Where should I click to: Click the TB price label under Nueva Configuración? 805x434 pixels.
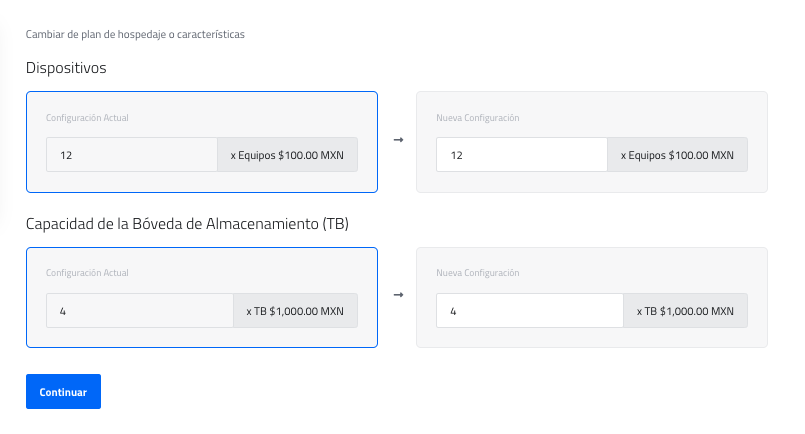click(685, 311)
